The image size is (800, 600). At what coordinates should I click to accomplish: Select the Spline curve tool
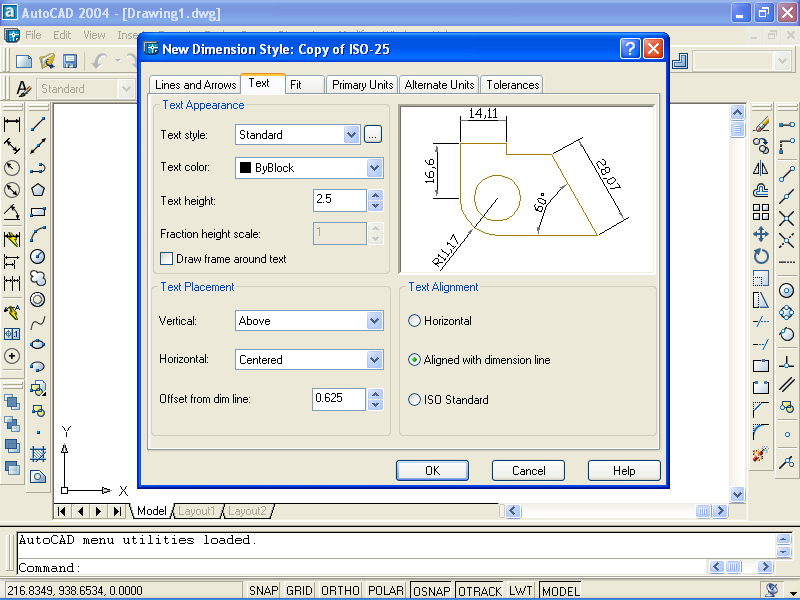[38, 322]
